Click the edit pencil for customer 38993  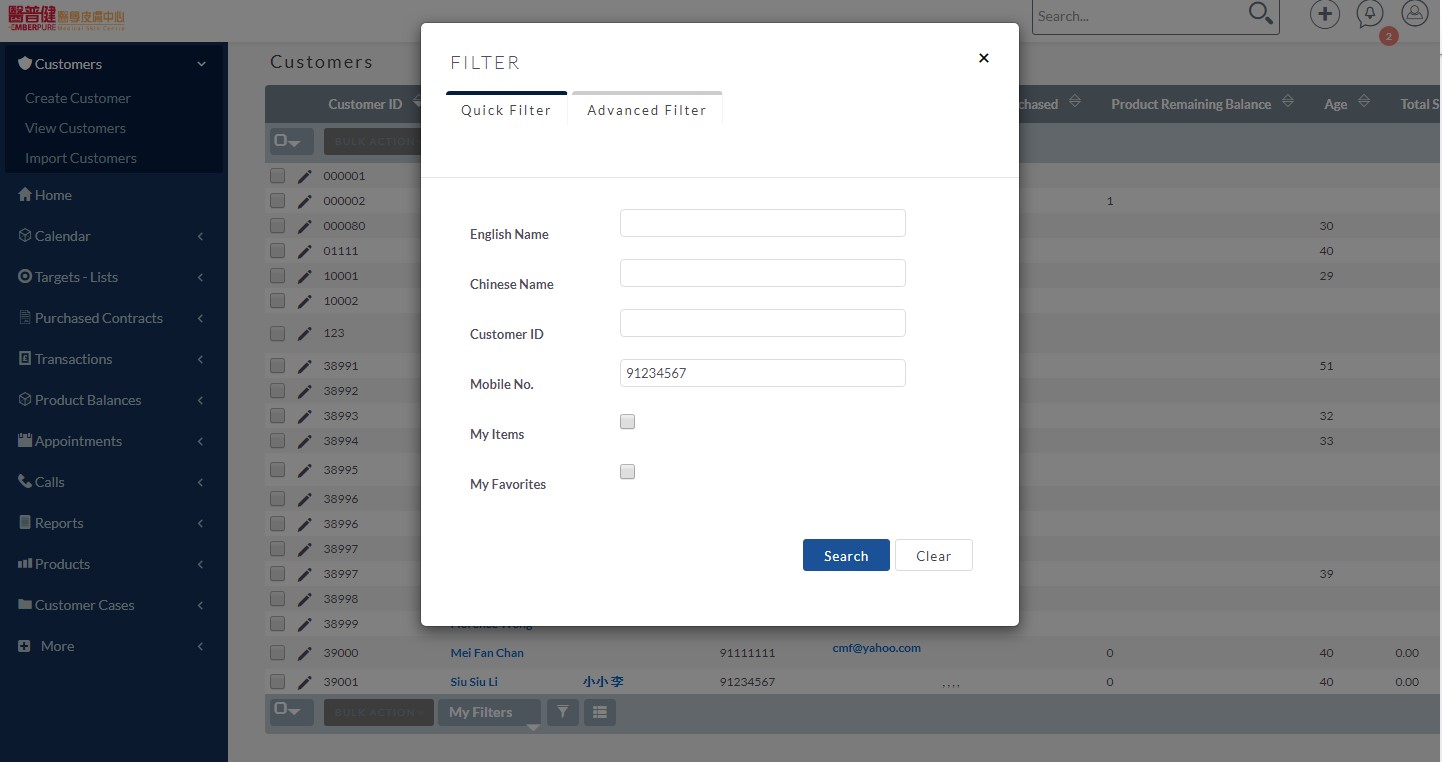pyautogui.click(x=305, y=416)
